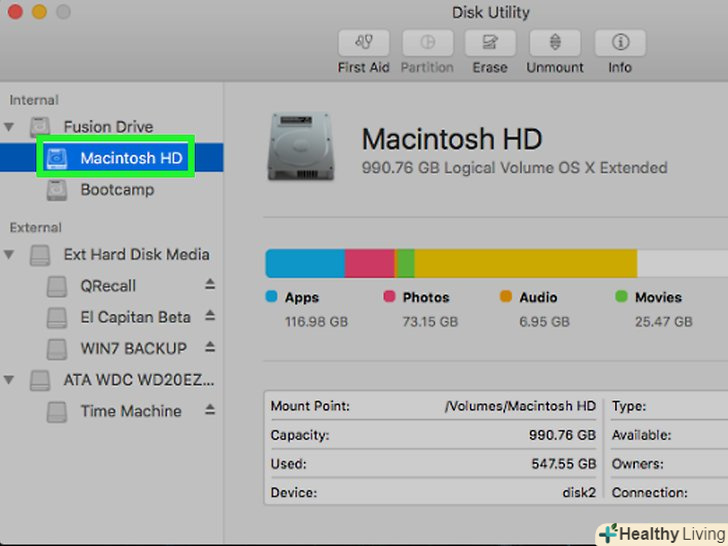Click the Movies legend label
Viewport: 728px width, 546px height.
click(658, 298)
